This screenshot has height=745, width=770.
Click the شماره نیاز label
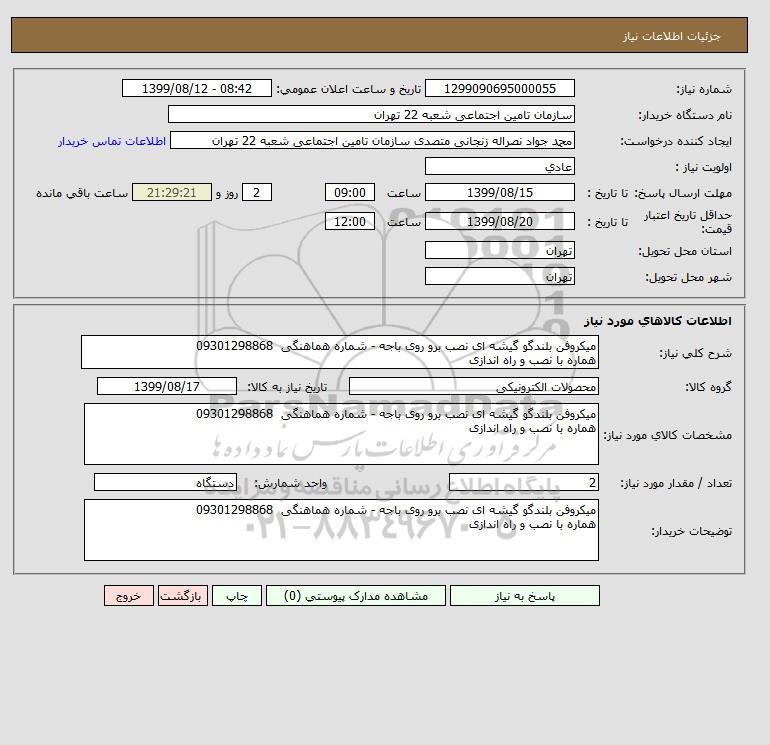pyautogui.click(x=704, y=89)
